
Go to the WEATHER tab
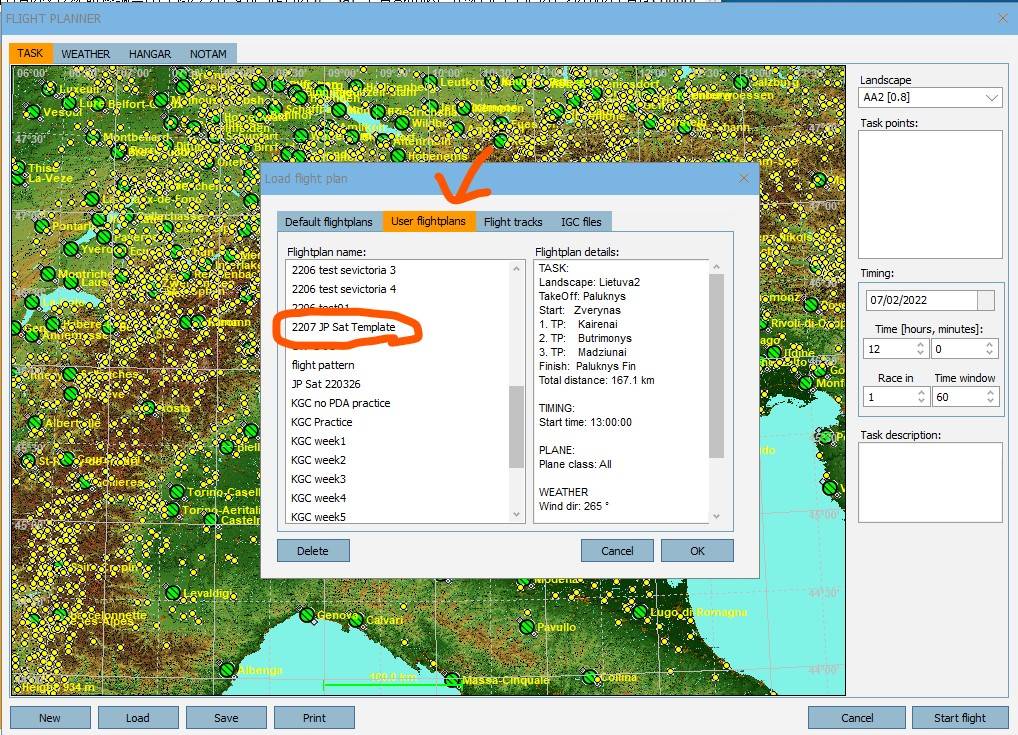tap(85, 54)
